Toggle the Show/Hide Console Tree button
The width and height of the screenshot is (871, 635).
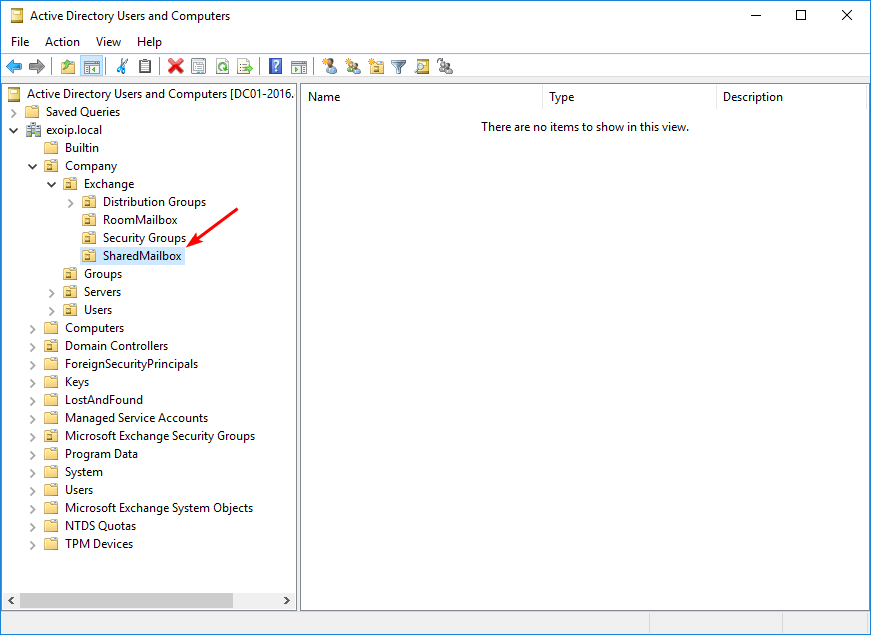[90, 66]
